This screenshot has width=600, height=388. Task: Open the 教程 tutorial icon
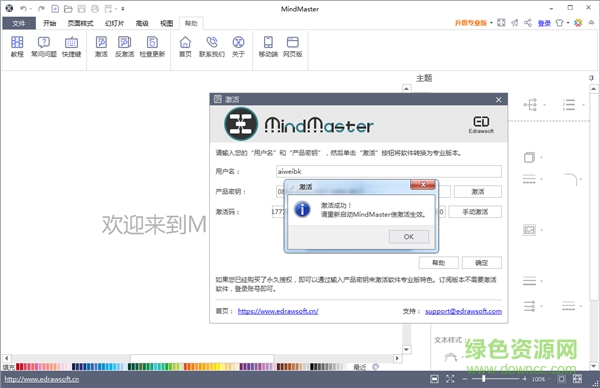tap(17, 47)
